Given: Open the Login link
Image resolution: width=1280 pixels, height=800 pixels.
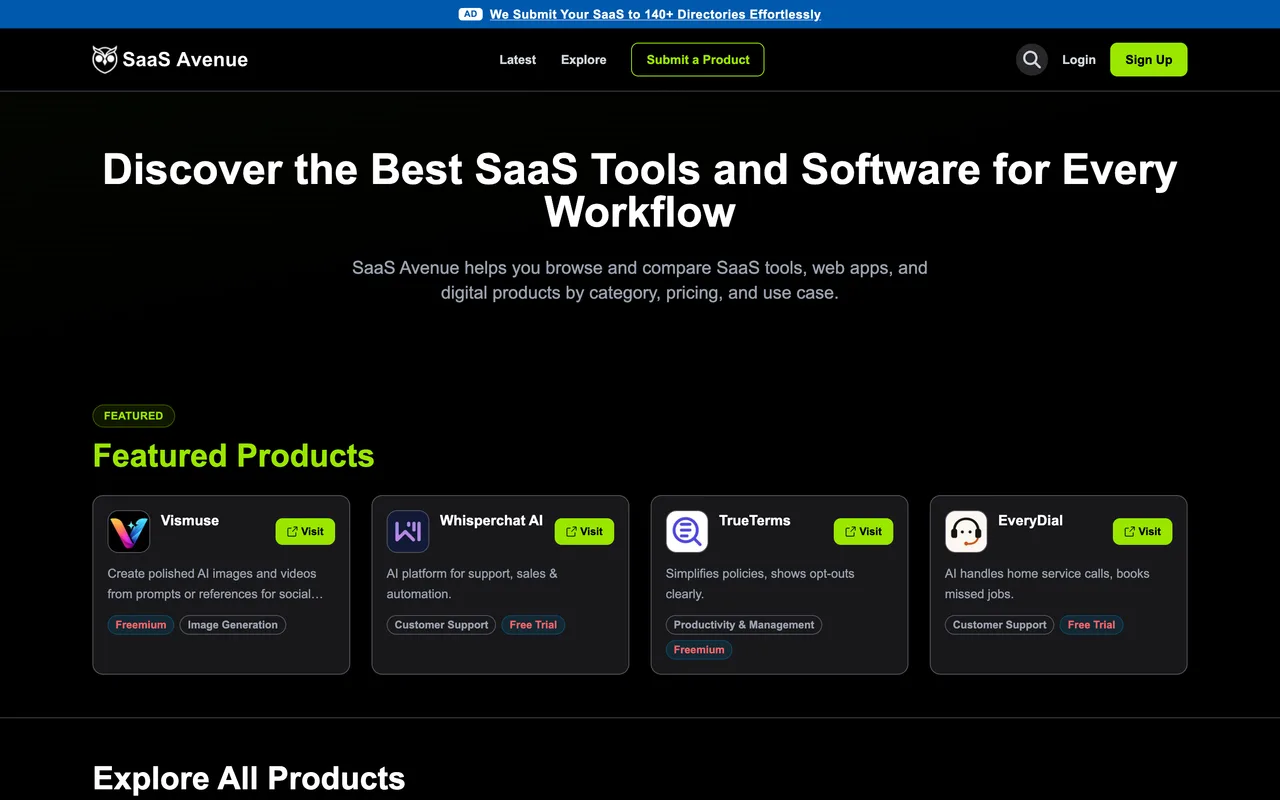Looking at the screenshot, I should (x=1079, y=60).
